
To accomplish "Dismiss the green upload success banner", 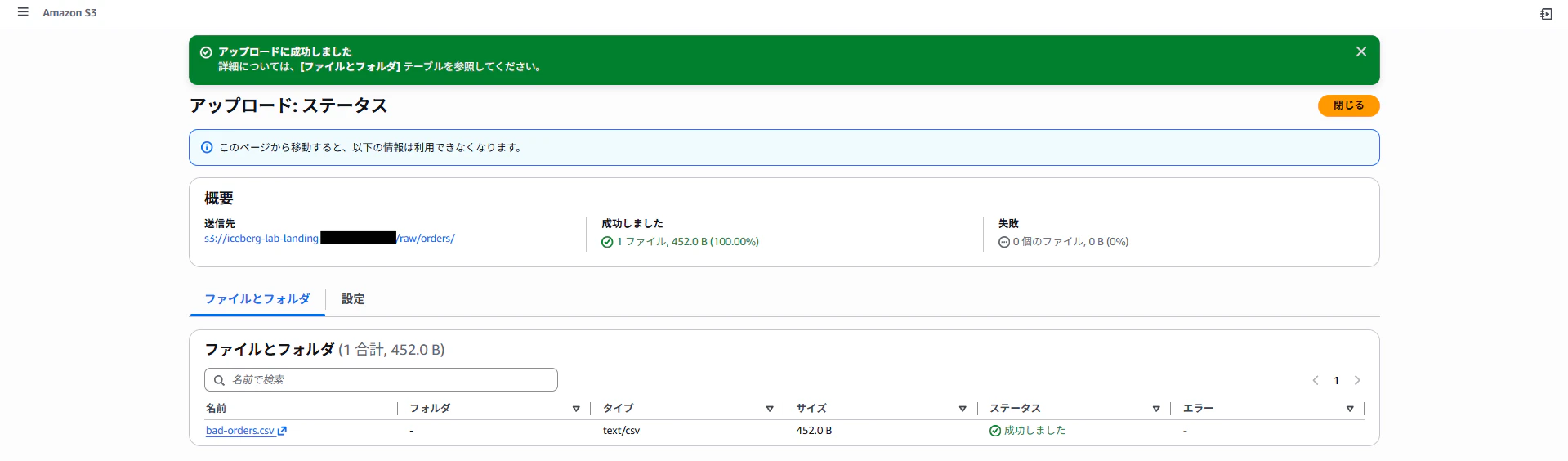I will [1361, 51].
